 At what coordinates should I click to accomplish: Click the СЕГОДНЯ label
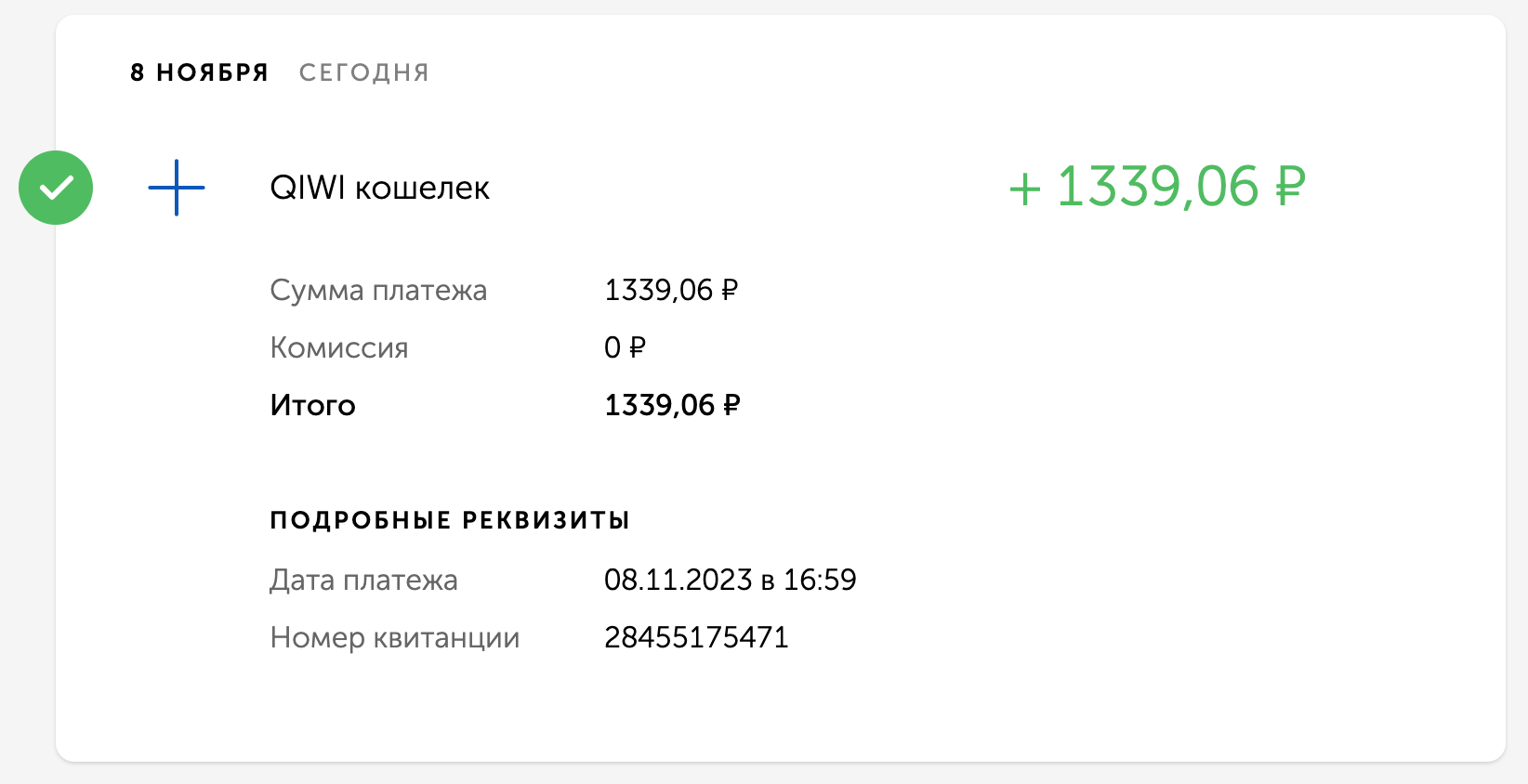click(x=364, y=72)
